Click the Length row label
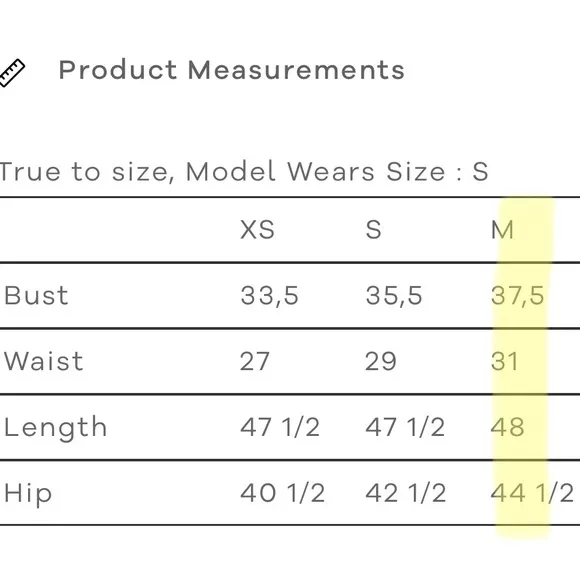 [x=55, y=428]
